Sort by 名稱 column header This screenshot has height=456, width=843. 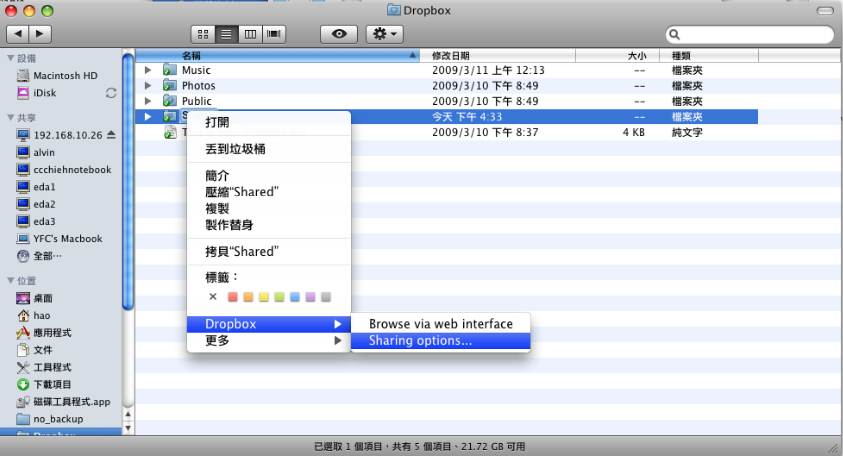coord(277,55)
